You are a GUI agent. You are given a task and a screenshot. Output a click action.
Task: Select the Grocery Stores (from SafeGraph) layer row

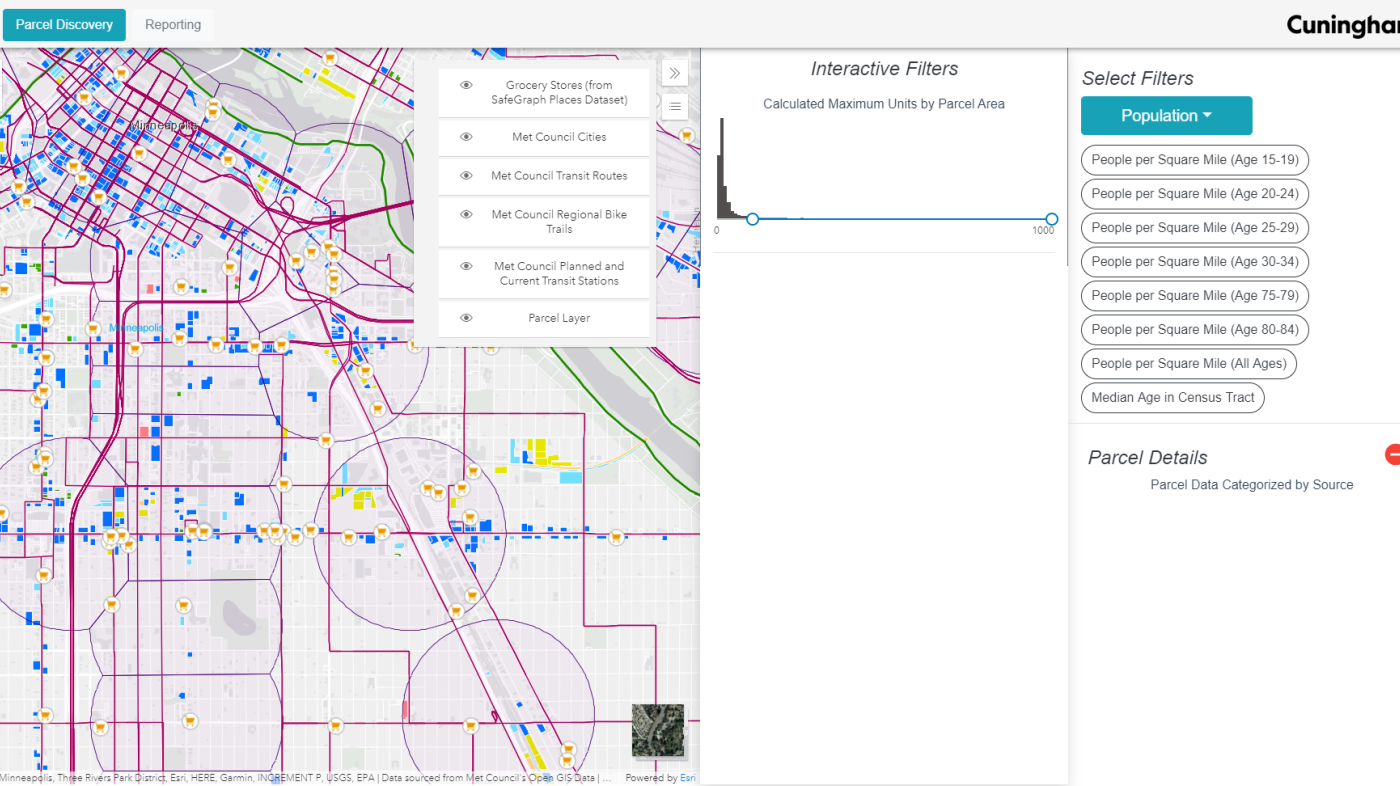point(545,93)
